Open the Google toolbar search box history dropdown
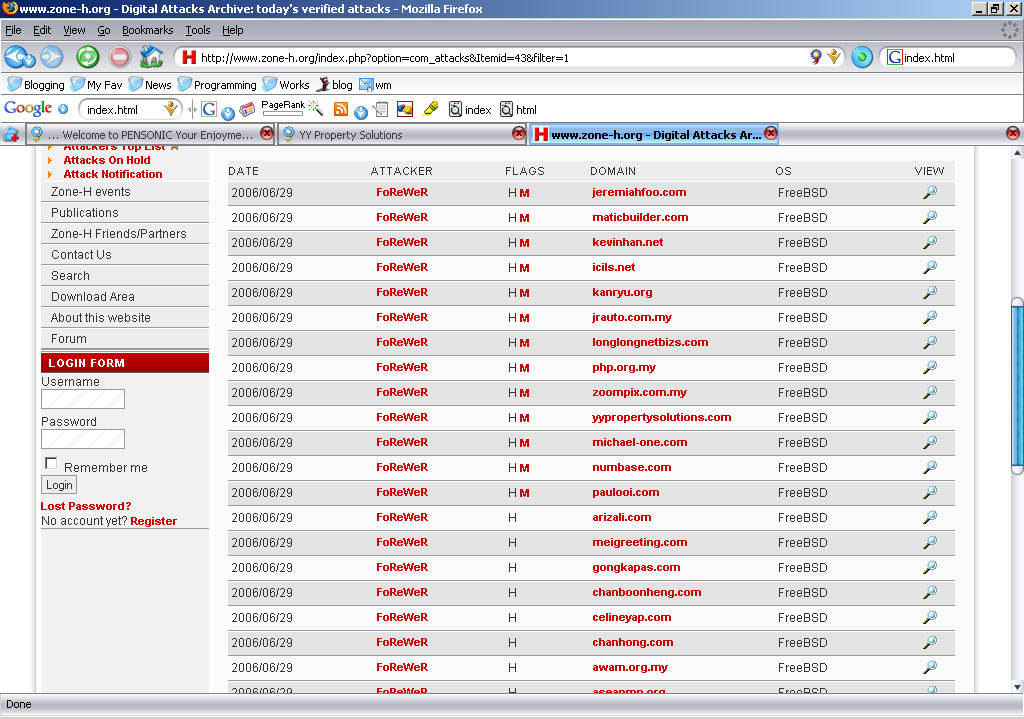This screenshot has height=719, width=1024. tap(171, 108)
